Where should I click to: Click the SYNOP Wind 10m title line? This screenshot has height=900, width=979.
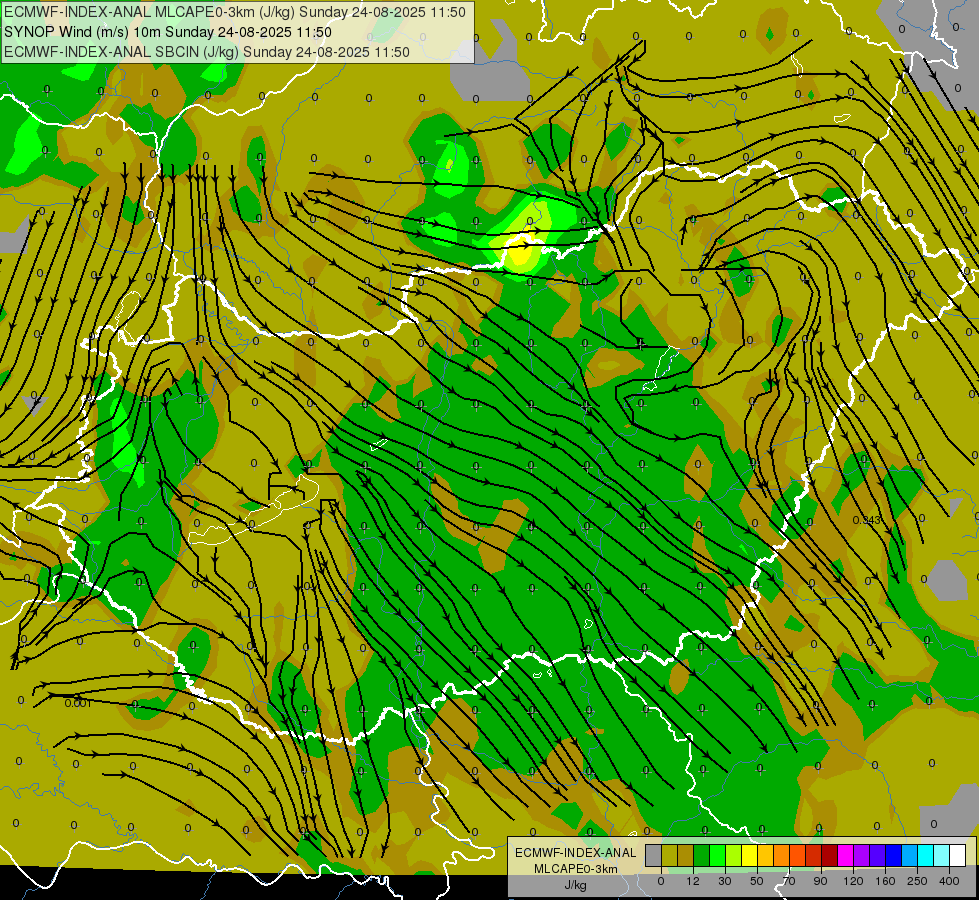coord(168,32)
